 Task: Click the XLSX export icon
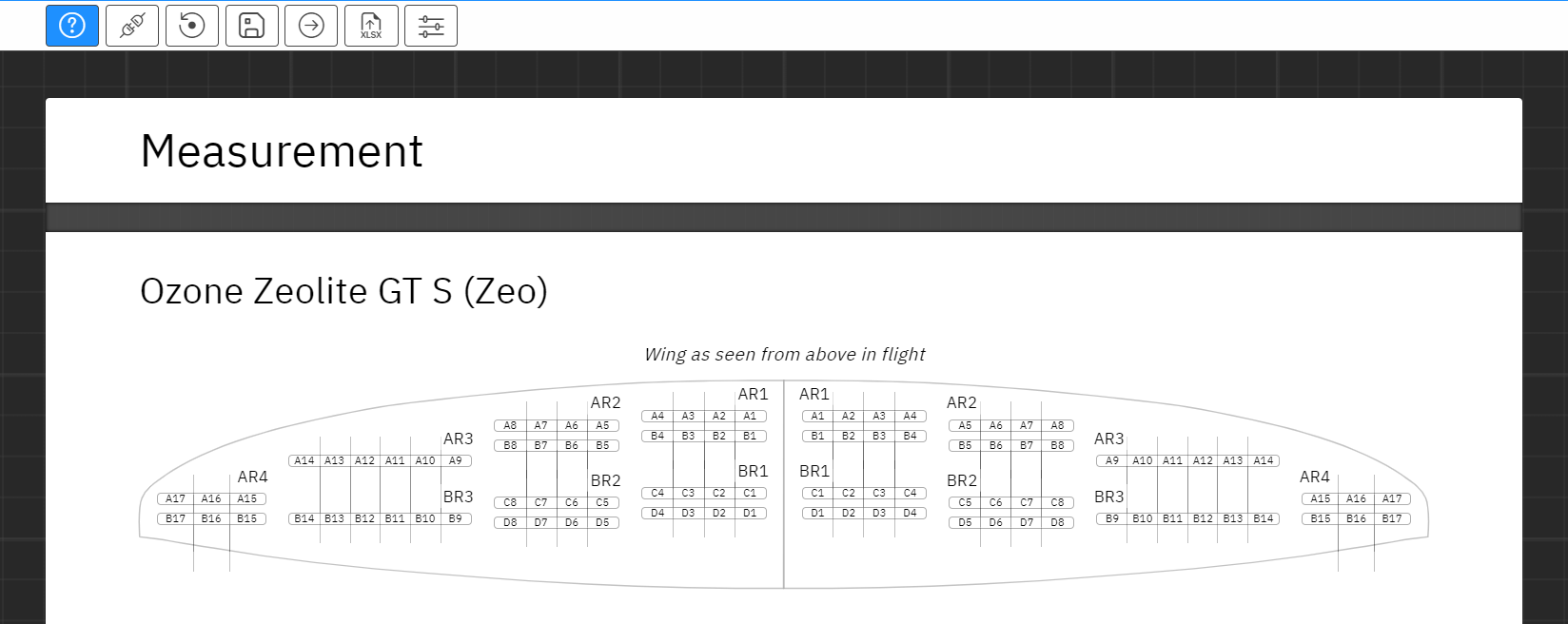pyautogui.click(x=371, y=26)
